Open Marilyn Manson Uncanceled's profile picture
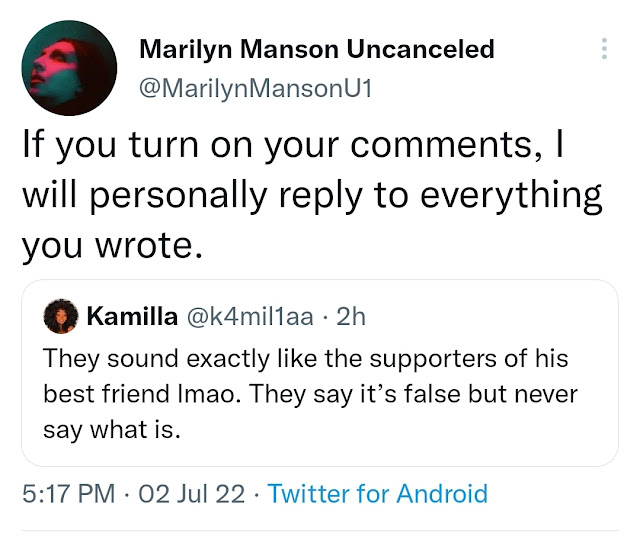Image resolution: width=640 pixels, height=543 pixels. pyautogui.click(x=66, y=67)
